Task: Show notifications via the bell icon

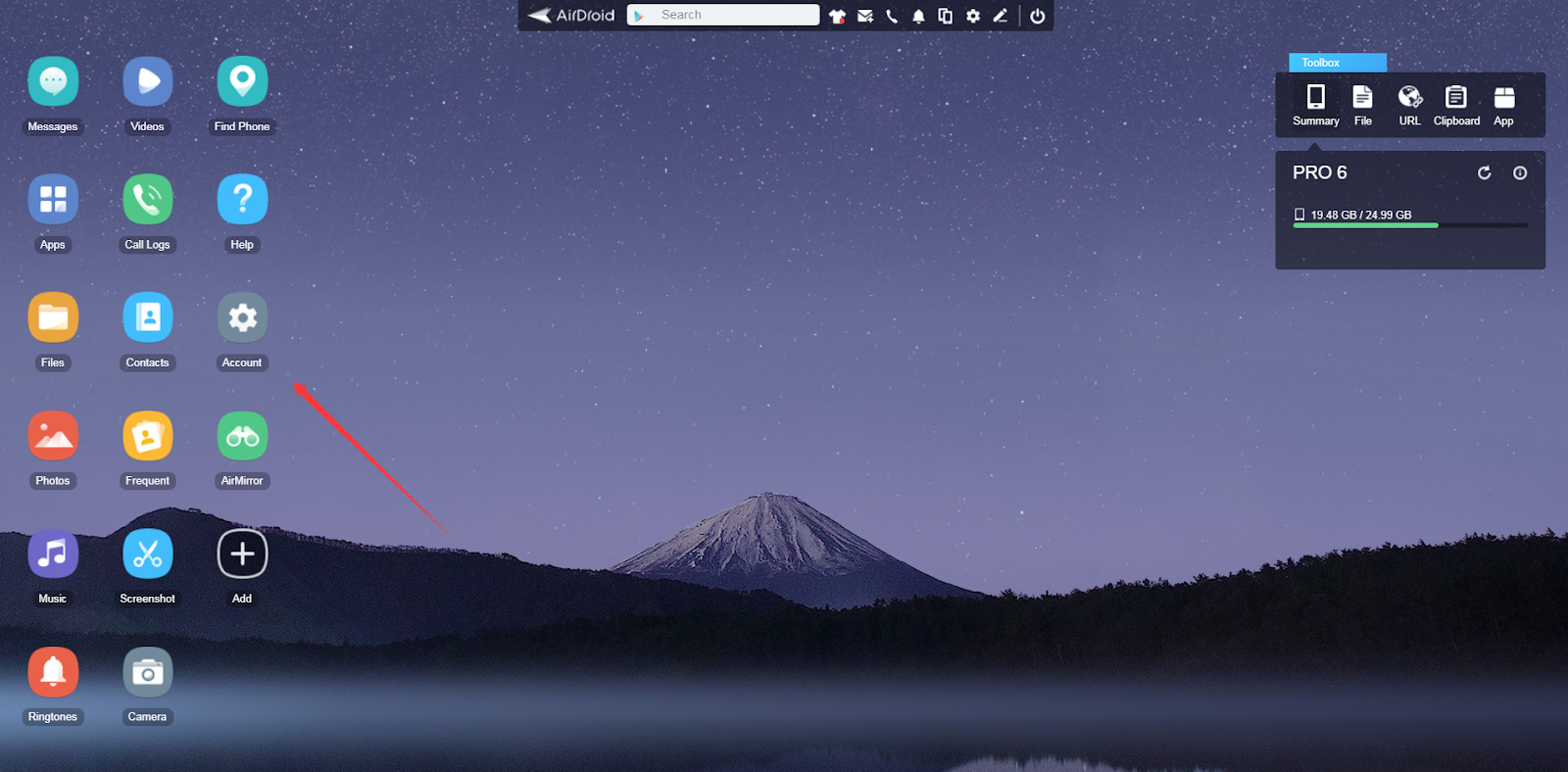Action: point(918,16)
